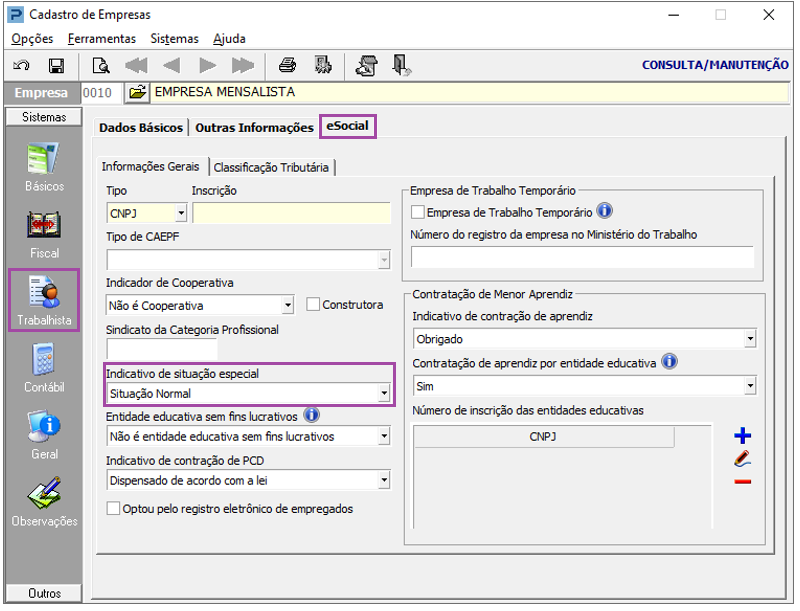800x611 pixels.
Task: Click the scroll document toolbar icon
Action: tap(366, 65)
